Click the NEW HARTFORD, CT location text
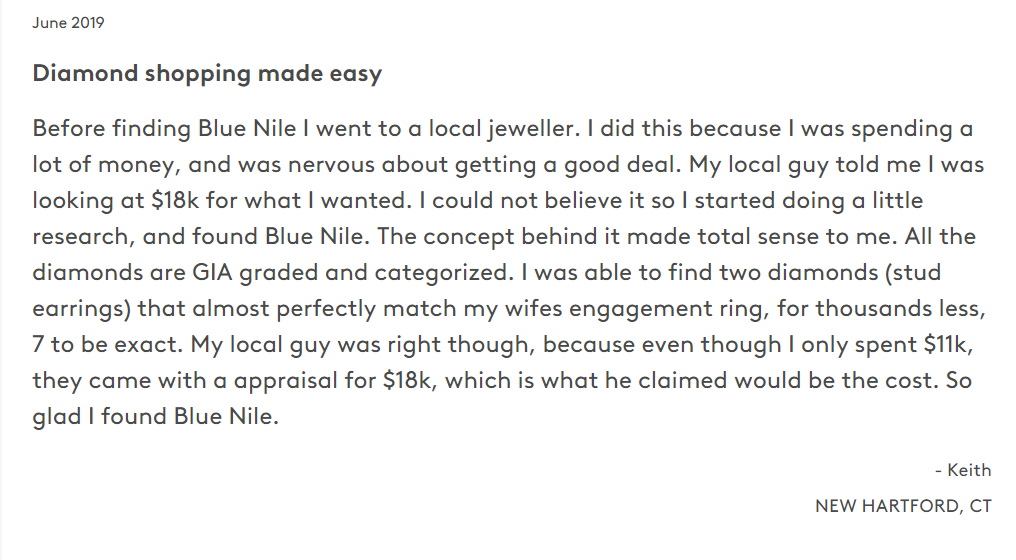Screen dimensions: 1016x560 (903, 506)
